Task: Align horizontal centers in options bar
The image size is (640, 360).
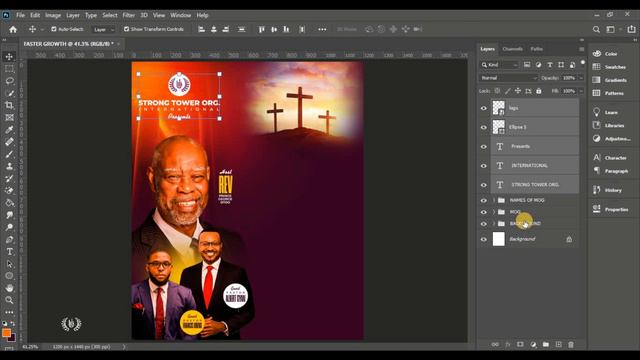Action: tap(213, 29)
